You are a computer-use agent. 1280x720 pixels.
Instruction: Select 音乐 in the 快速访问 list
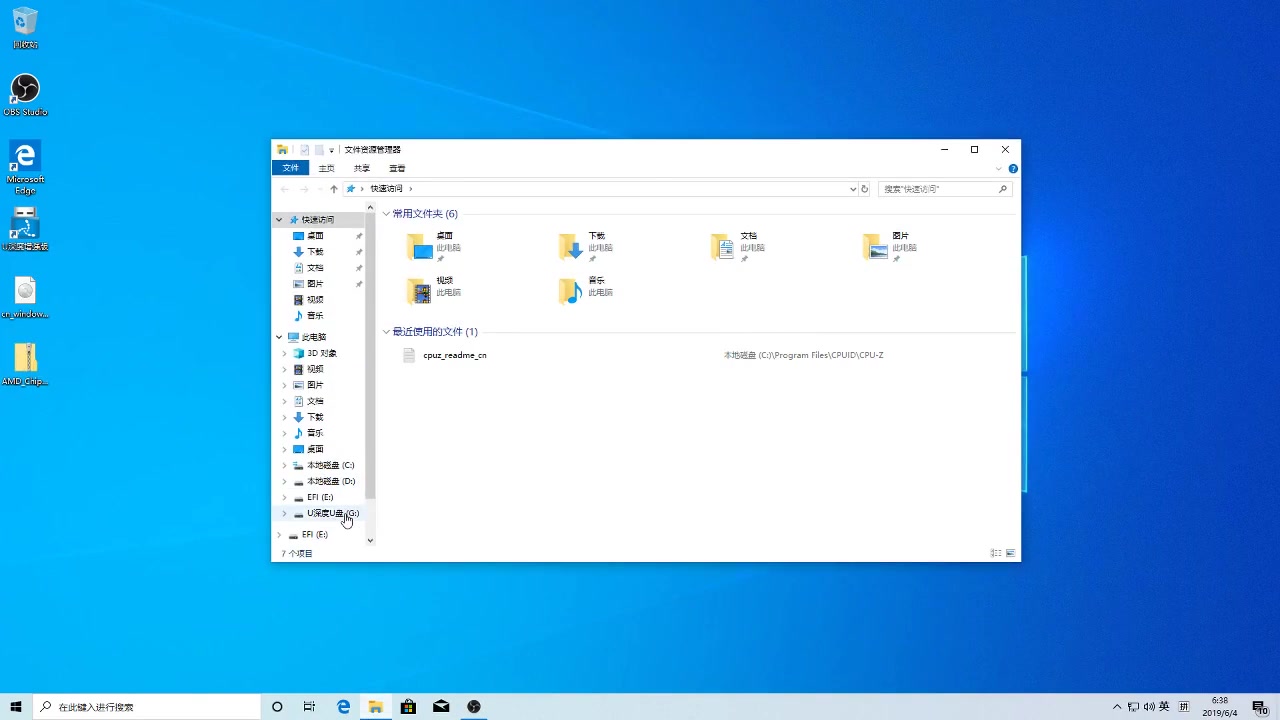[315, 316]
